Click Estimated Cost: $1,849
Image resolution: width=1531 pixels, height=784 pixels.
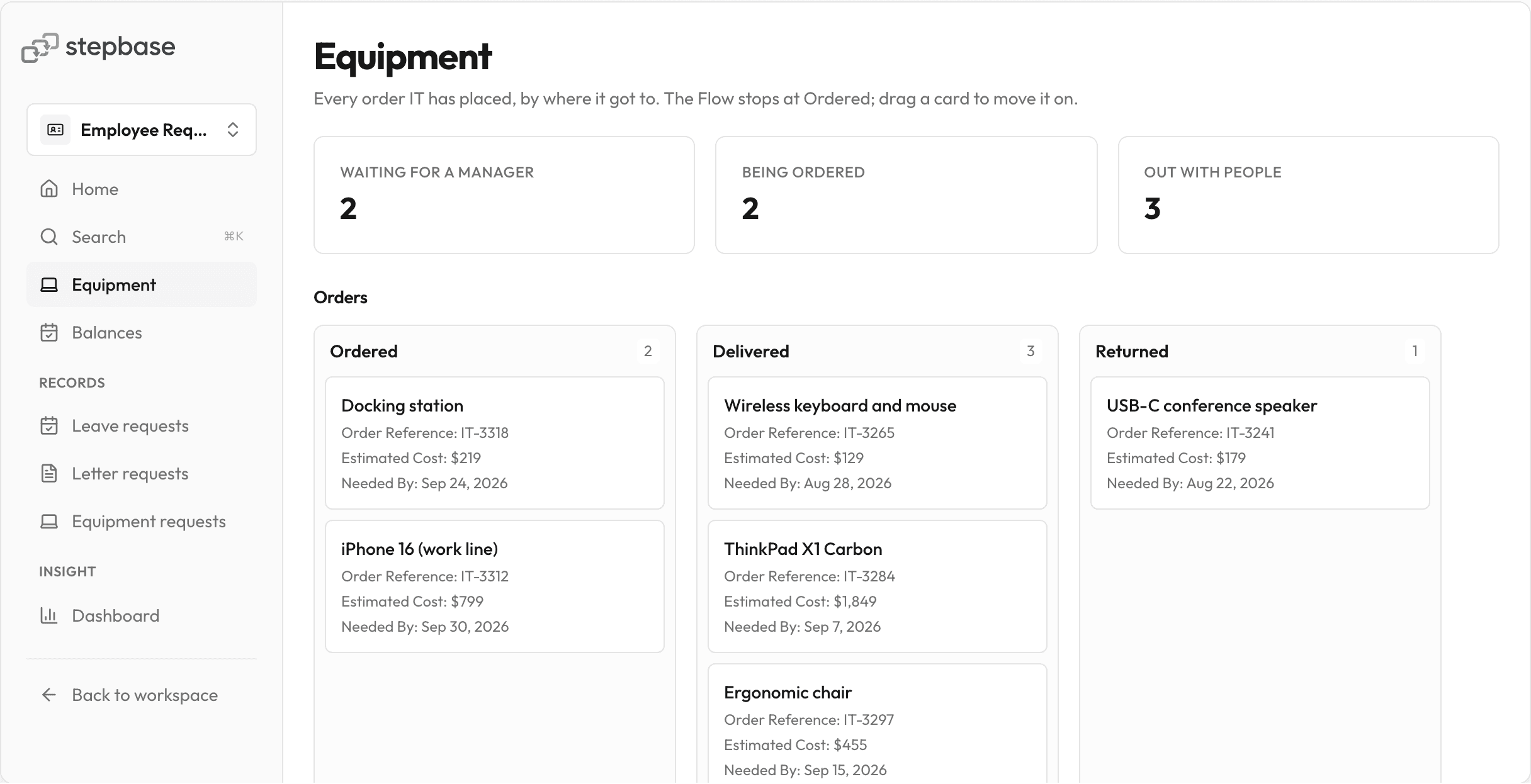(800, 602)
